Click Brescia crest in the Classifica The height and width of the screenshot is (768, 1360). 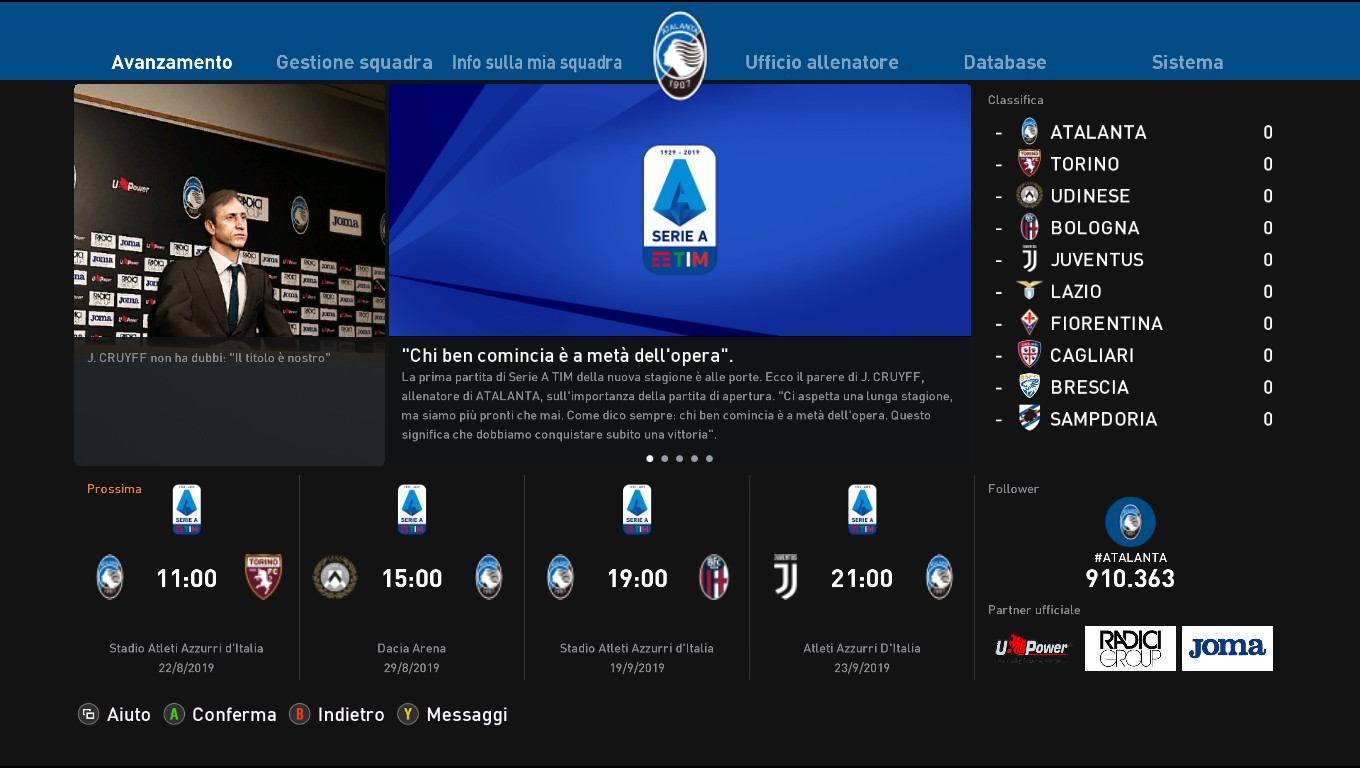coord(1029,387)
